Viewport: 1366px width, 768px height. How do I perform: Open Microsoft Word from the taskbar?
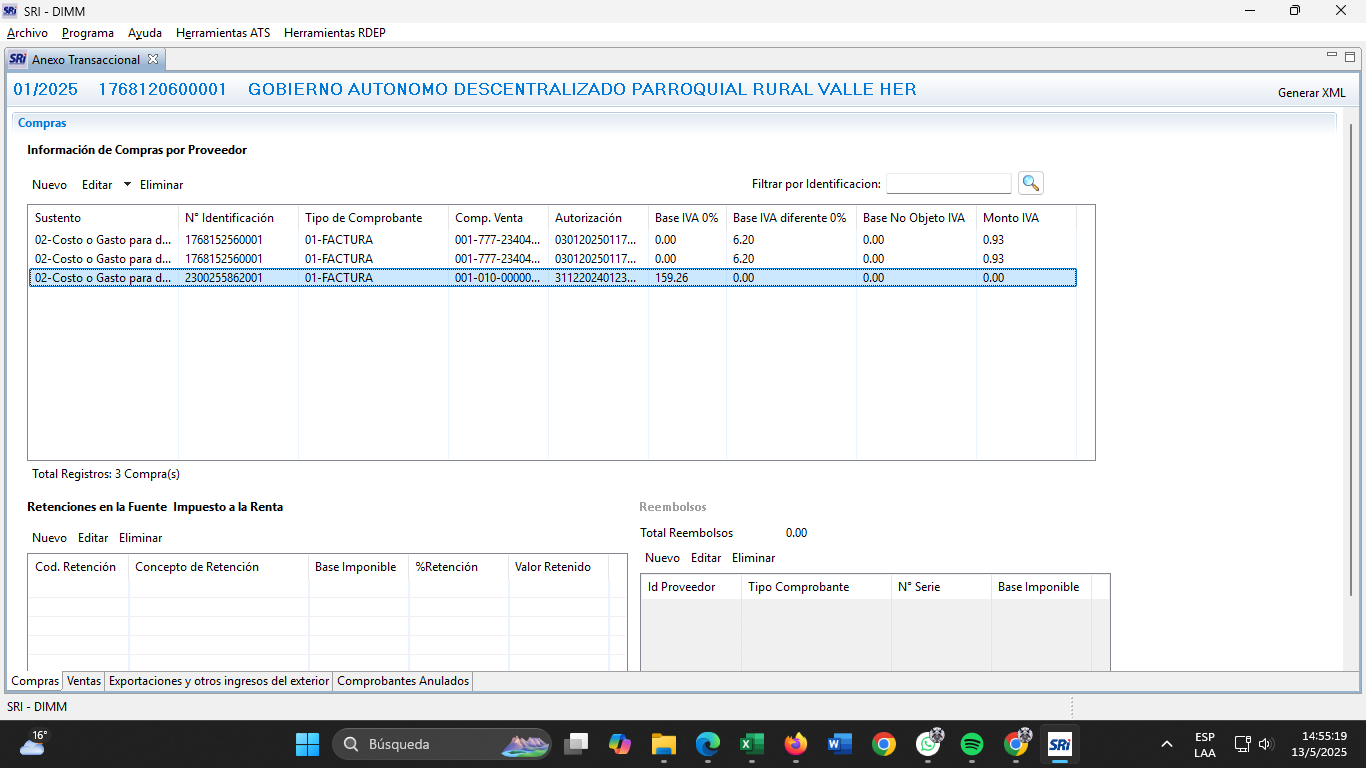(839, 744)
